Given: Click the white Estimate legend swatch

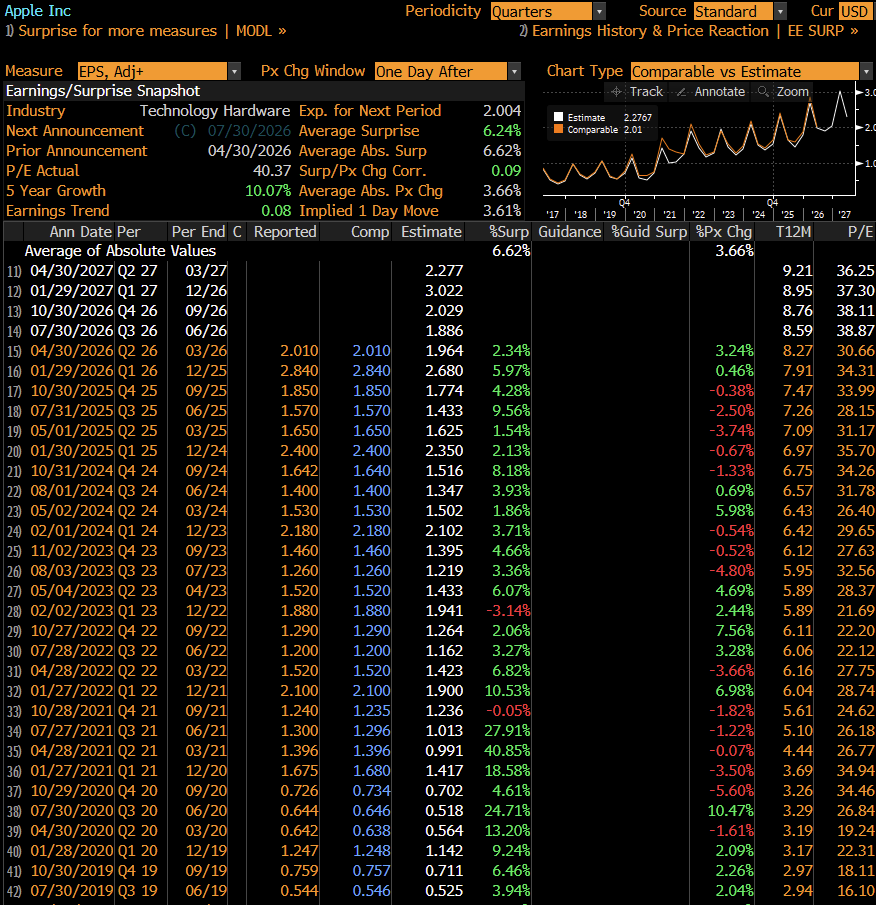Looking at the screenshot, I should pos(558,117).
